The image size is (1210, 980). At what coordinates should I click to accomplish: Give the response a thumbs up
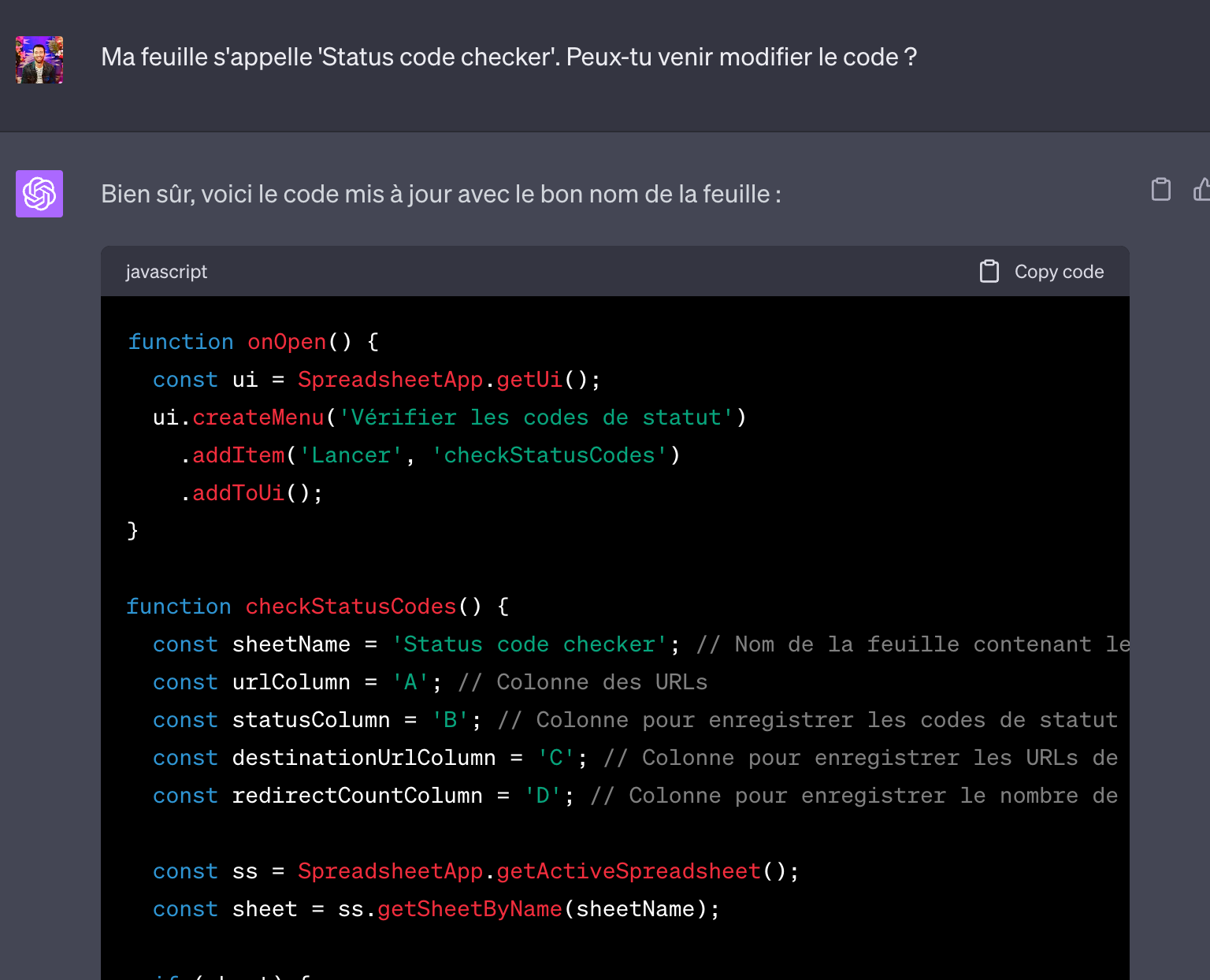(x=1201, y=190)
